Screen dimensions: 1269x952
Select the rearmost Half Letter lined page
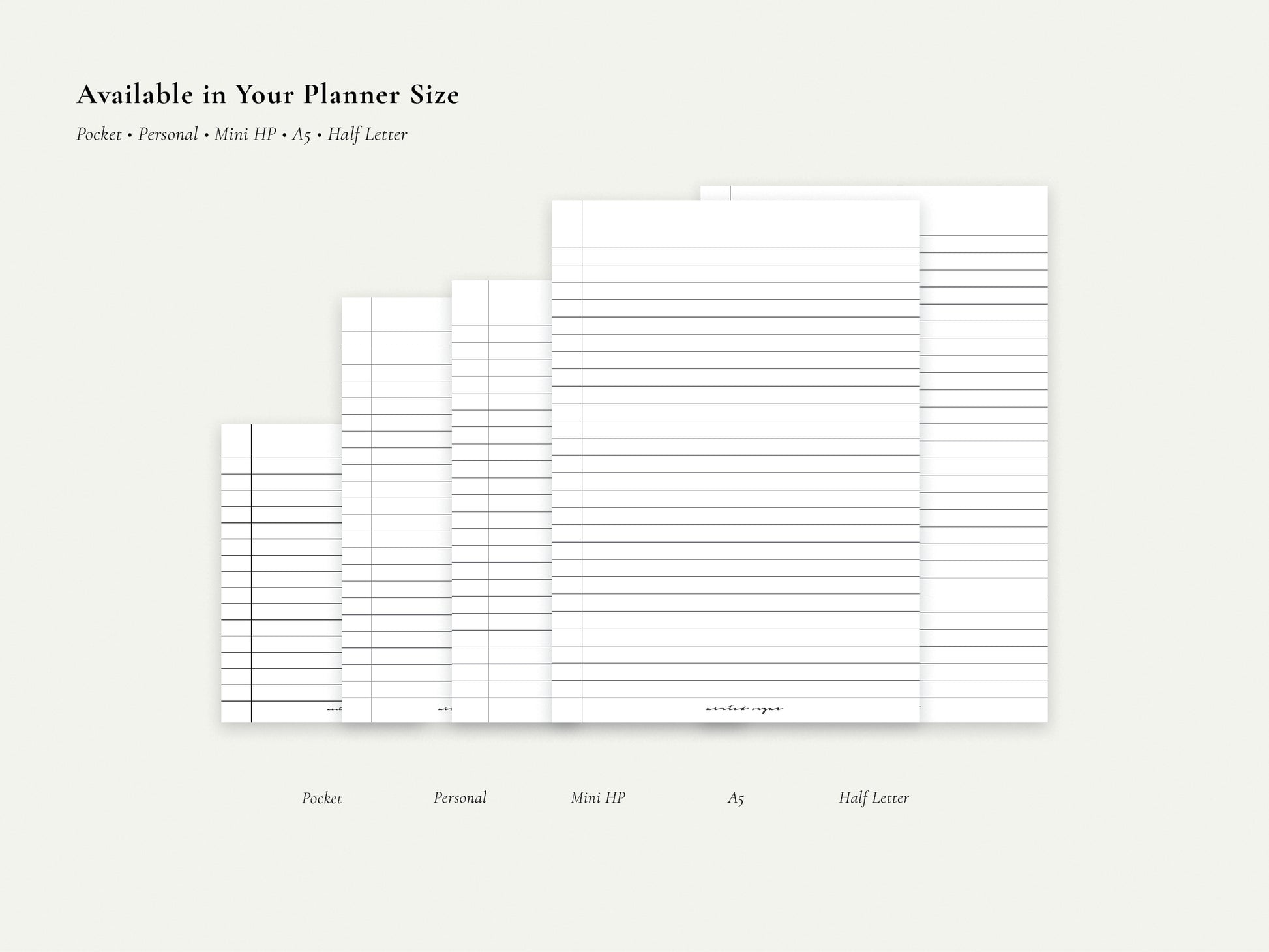985,456
